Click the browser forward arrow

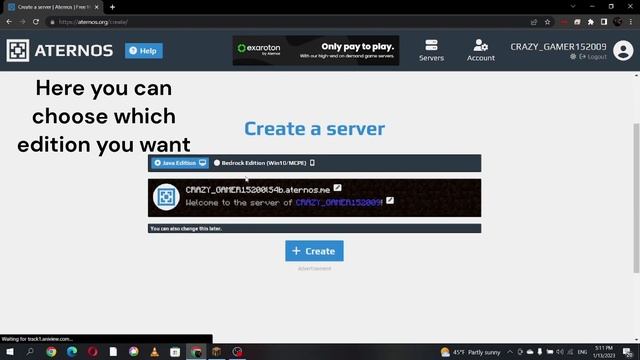pos(22,22)
